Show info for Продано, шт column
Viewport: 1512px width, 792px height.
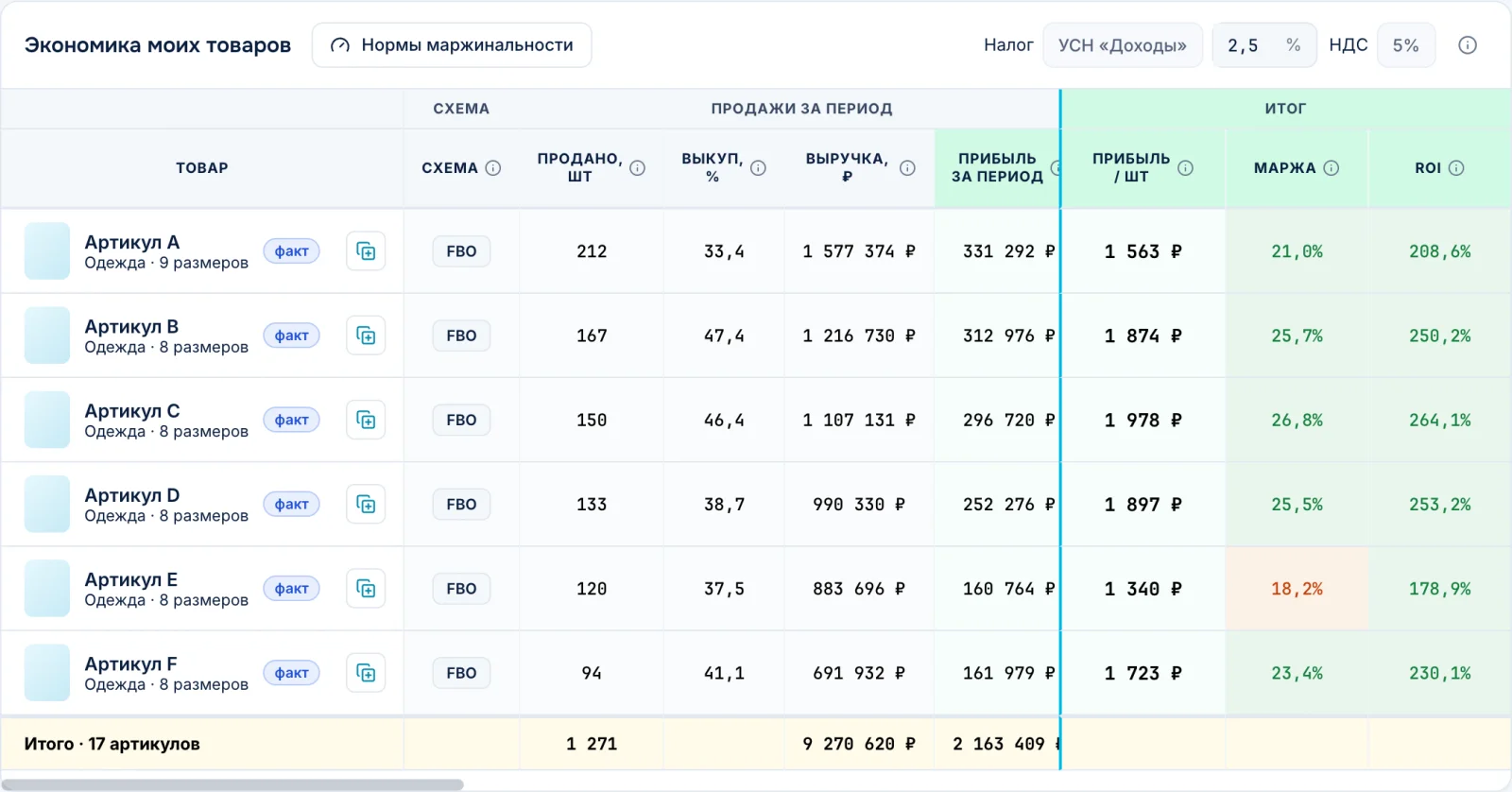638,168
